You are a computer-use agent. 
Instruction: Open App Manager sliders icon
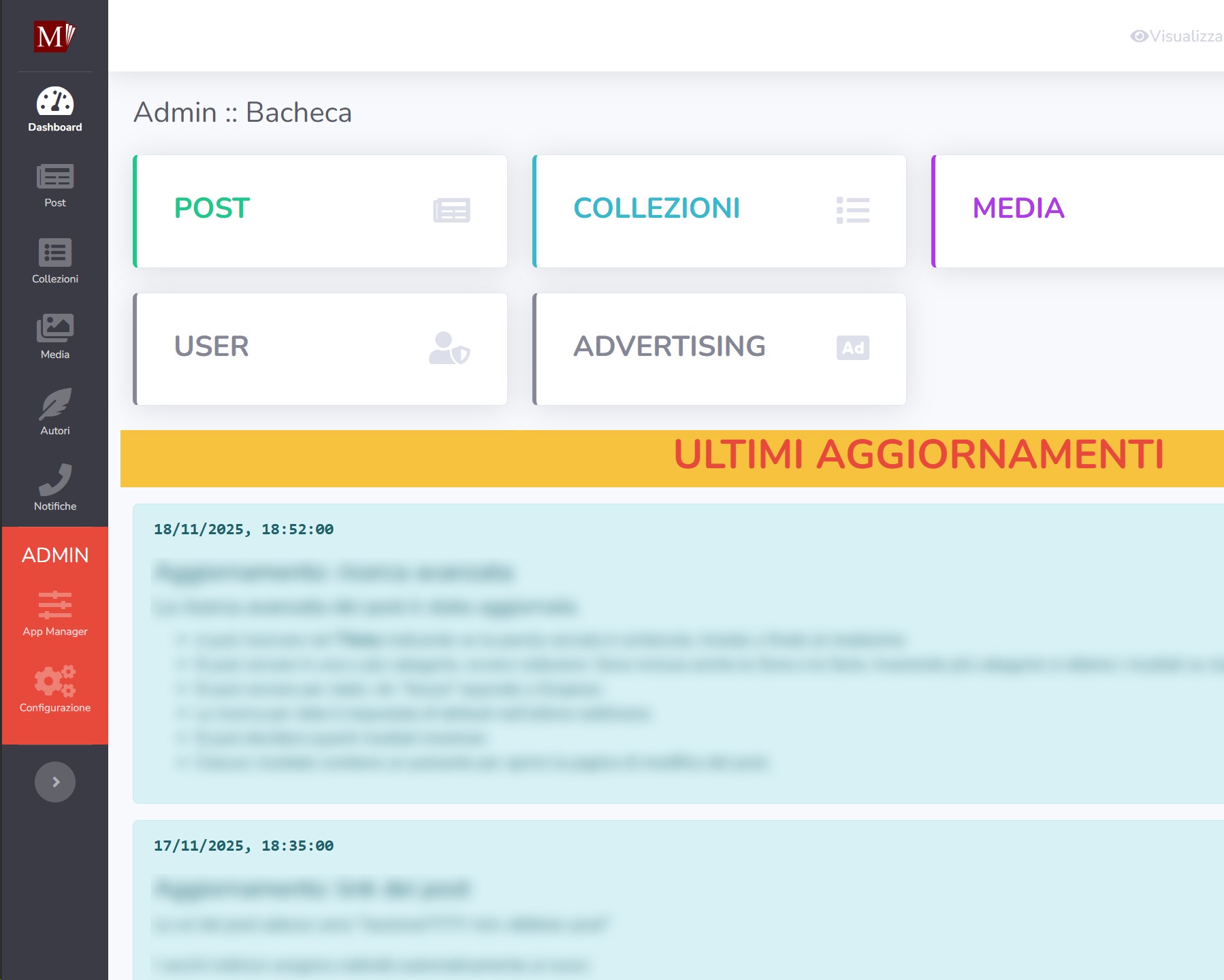[54, 606]
